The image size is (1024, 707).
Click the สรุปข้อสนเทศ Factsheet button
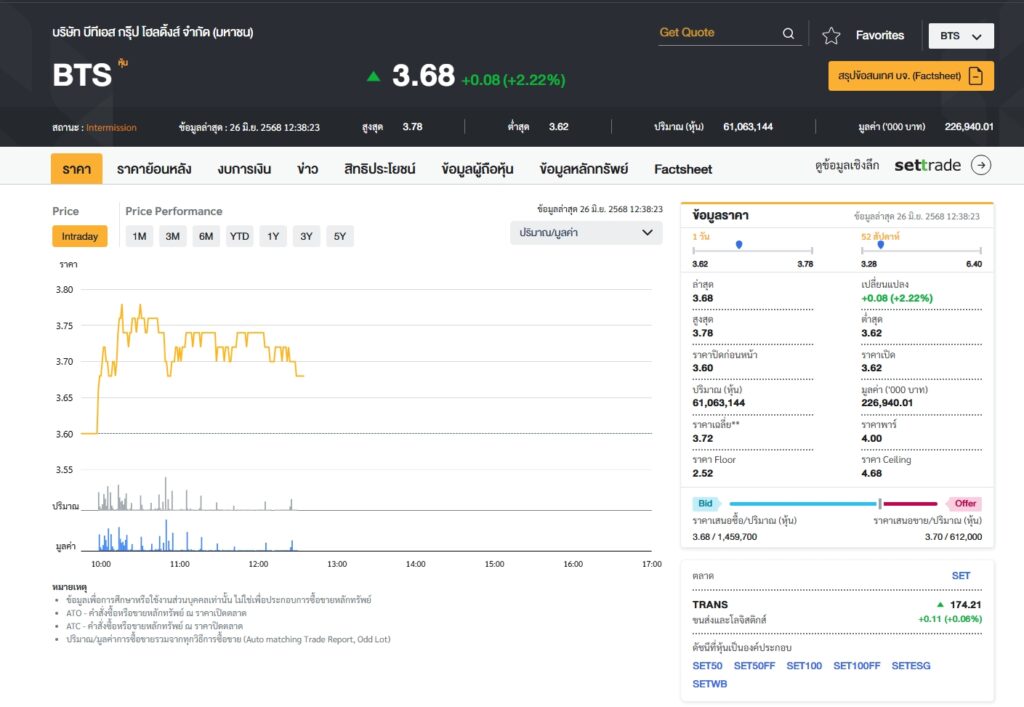911,76
